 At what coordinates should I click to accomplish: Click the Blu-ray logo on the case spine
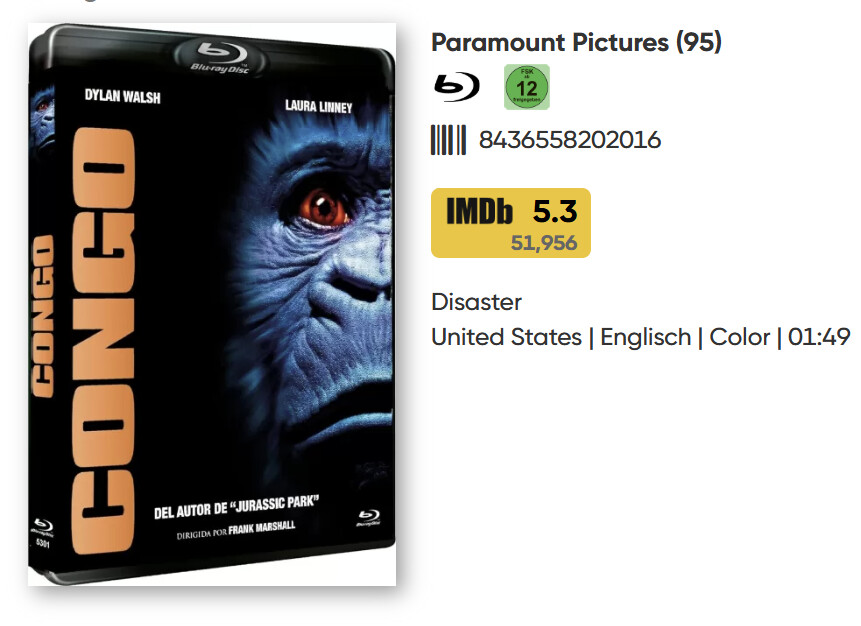click(42, 527)
